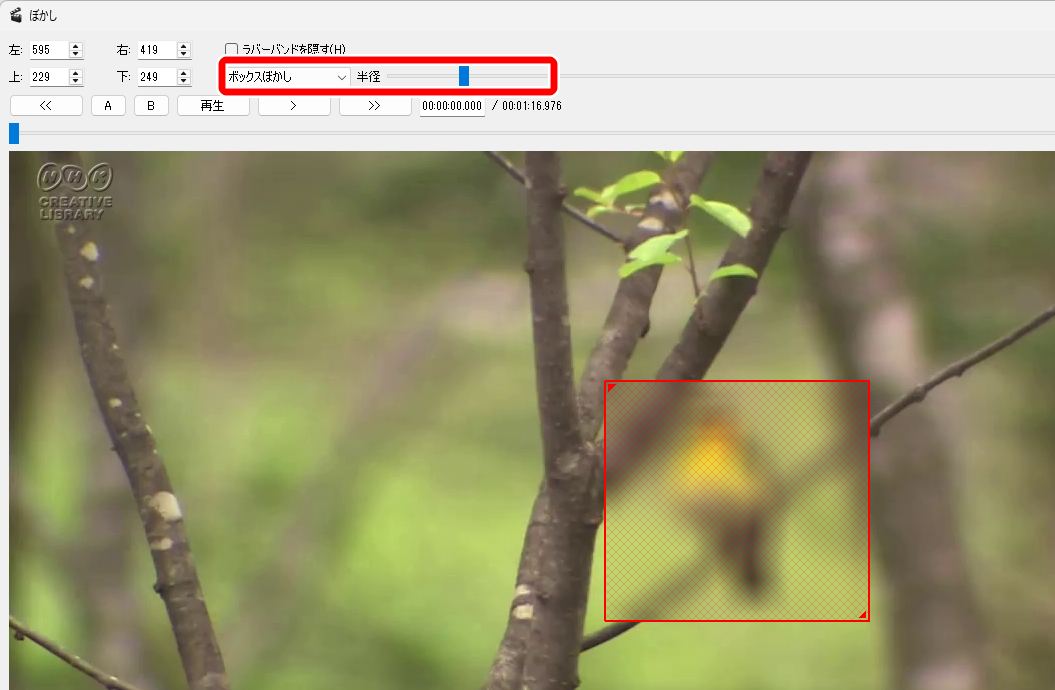Click the current time field 00:00:00.000
The width and height of the screenshot is (1055, 690).
click(452, 106)
